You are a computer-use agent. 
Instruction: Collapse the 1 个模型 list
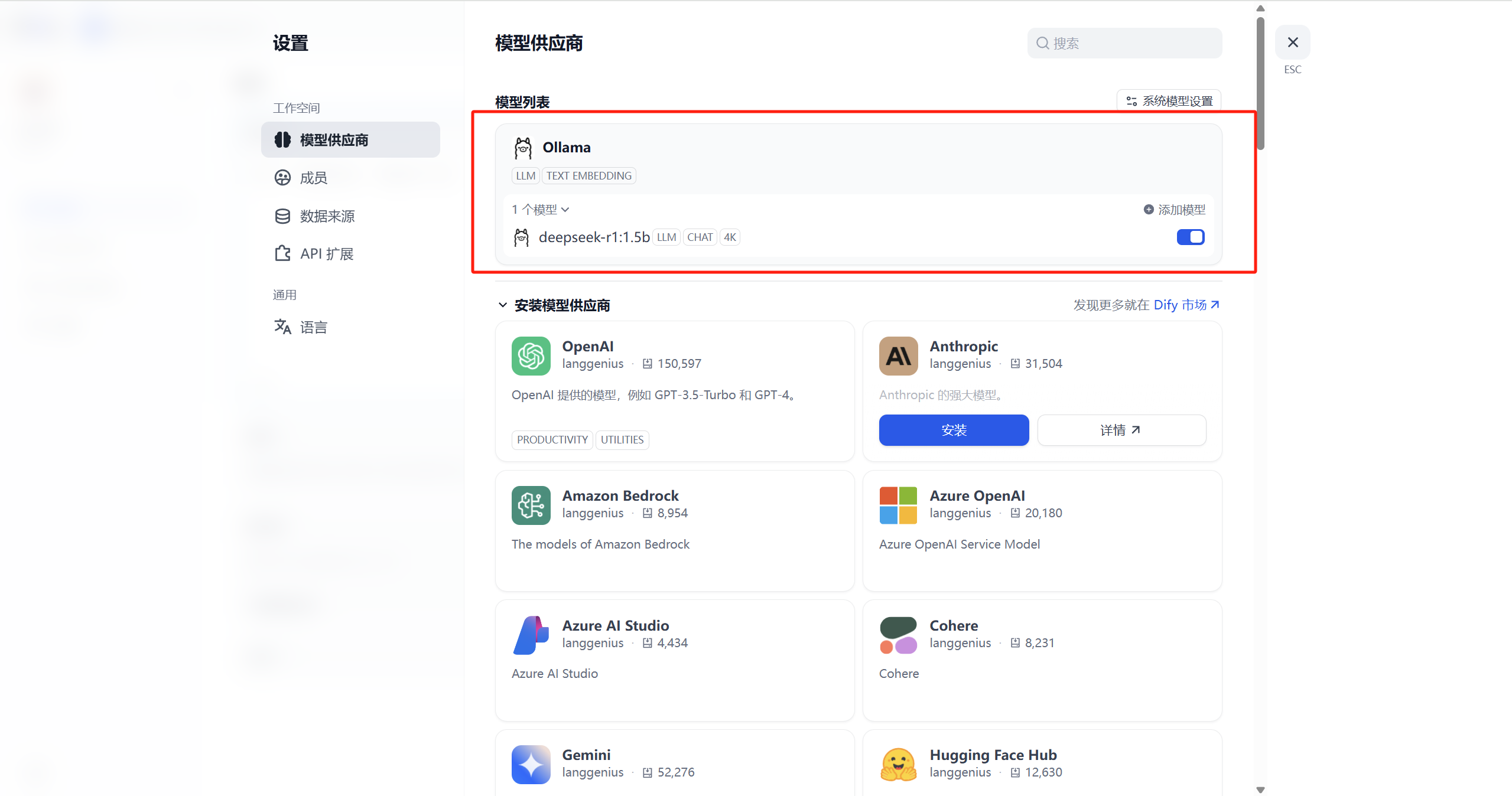(x=565, y=210)
